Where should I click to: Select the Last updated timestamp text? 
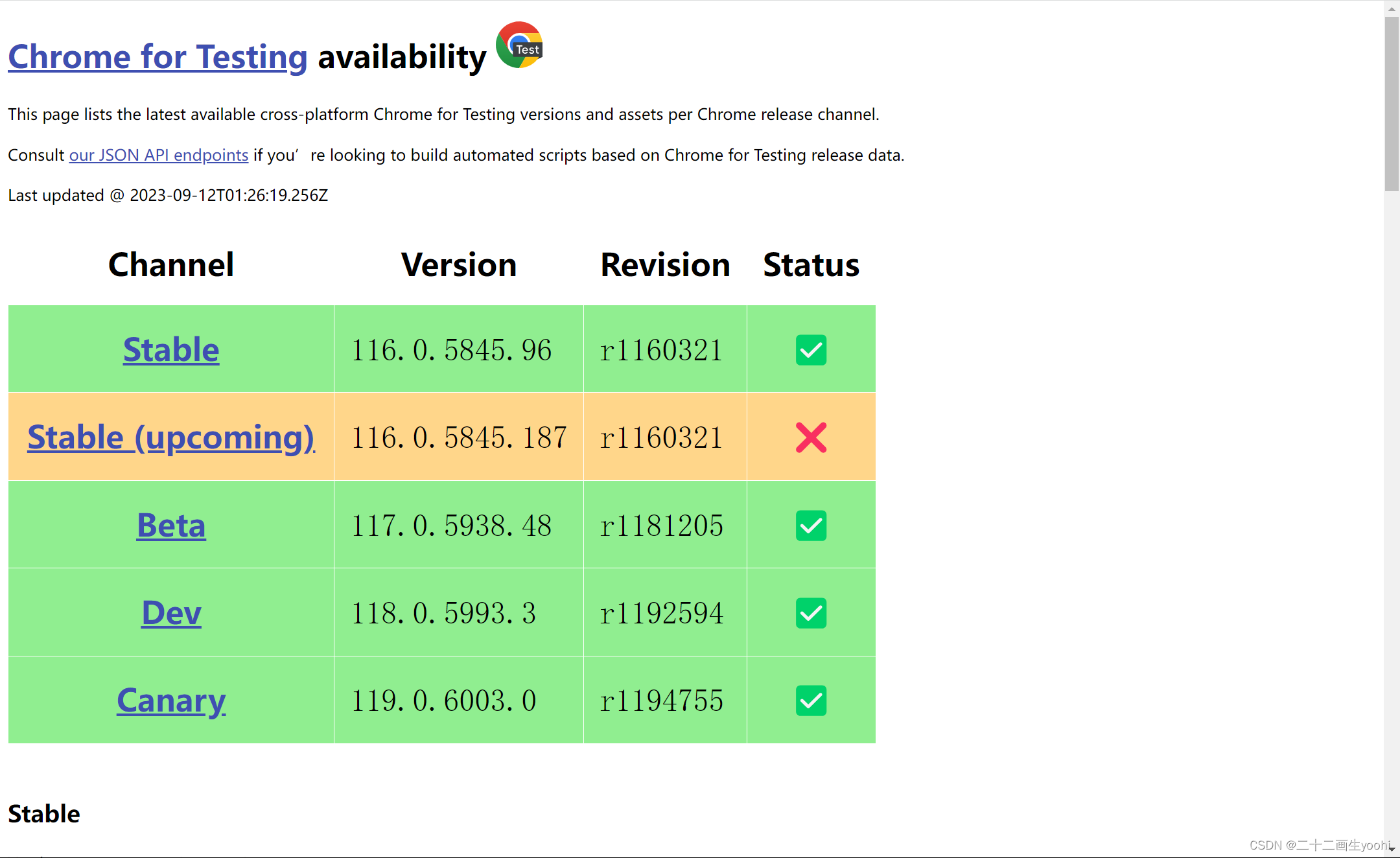167,195
